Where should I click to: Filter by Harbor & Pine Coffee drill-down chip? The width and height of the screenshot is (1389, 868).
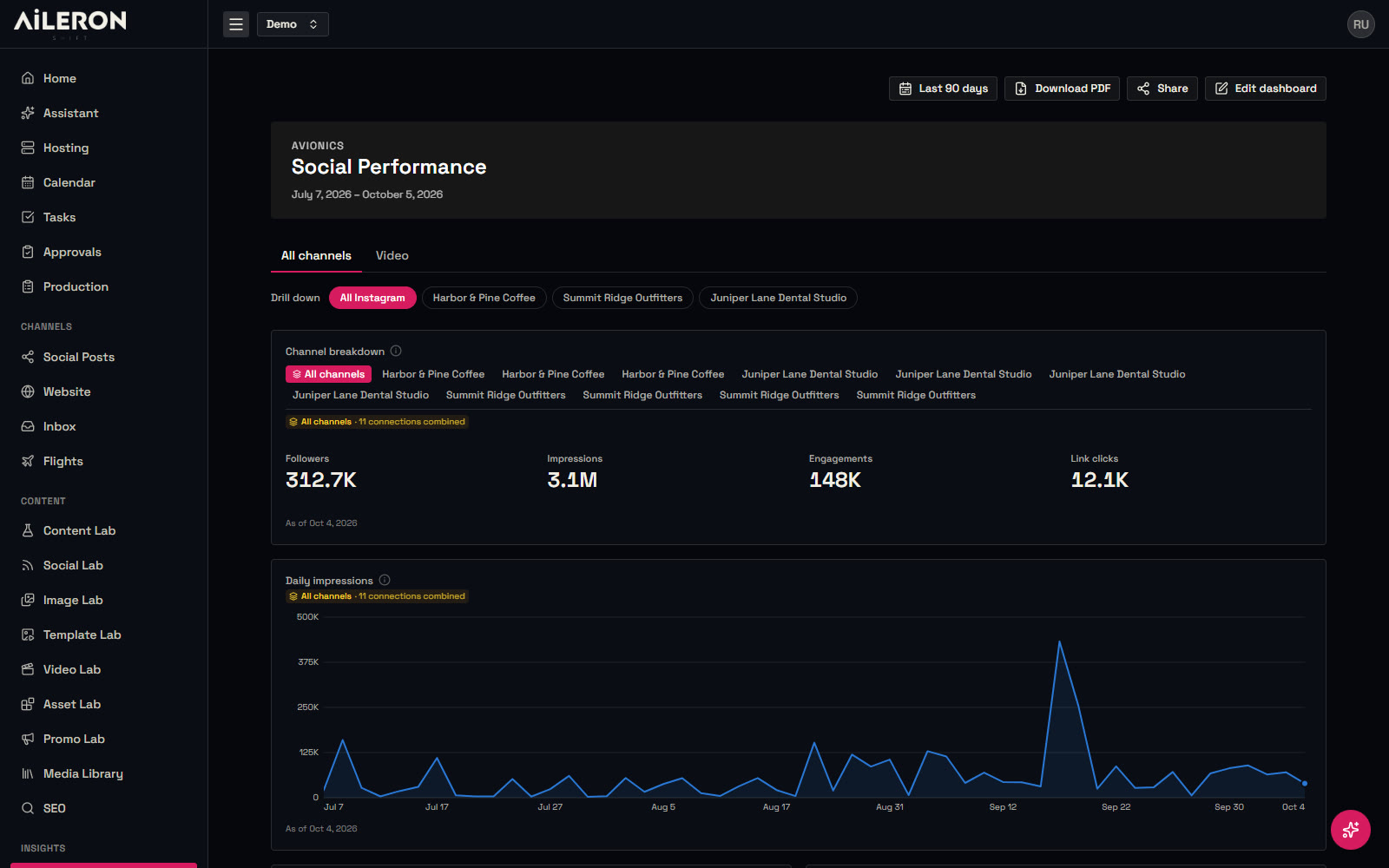[x=484, y=298]
